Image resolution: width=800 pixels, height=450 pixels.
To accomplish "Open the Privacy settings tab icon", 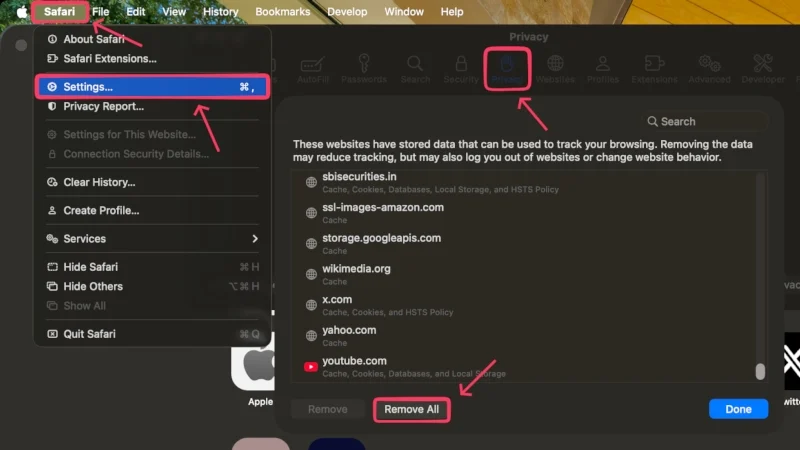I will (x=506, y=66).
